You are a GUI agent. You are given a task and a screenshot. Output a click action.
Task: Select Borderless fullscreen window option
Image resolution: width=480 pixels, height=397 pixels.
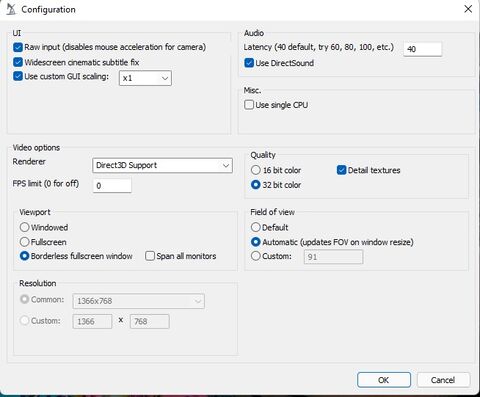[24, 256]
